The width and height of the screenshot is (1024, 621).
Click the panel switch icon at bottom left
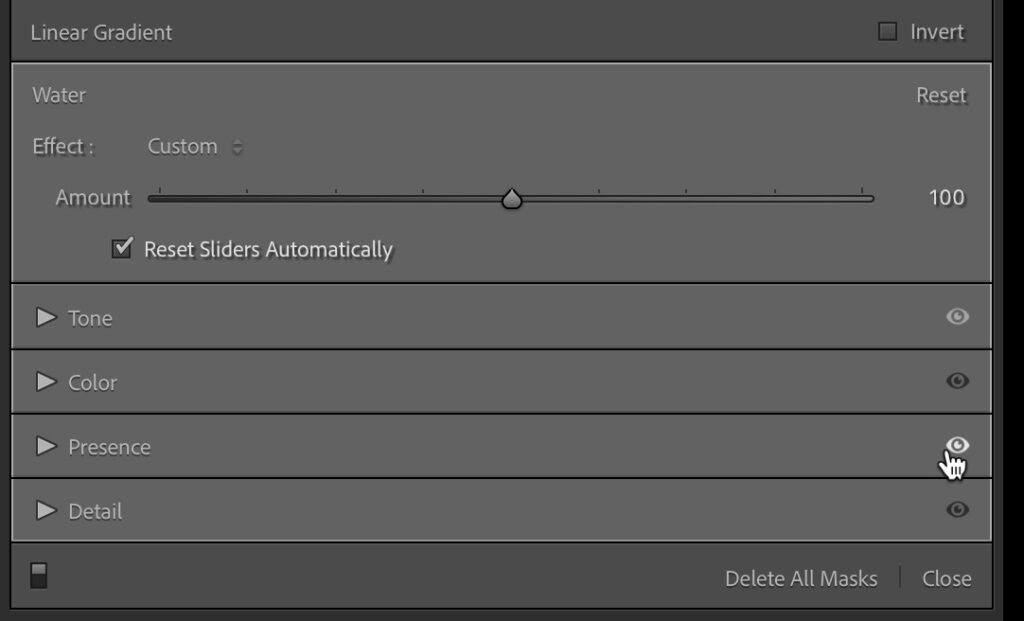click(39, 575)
